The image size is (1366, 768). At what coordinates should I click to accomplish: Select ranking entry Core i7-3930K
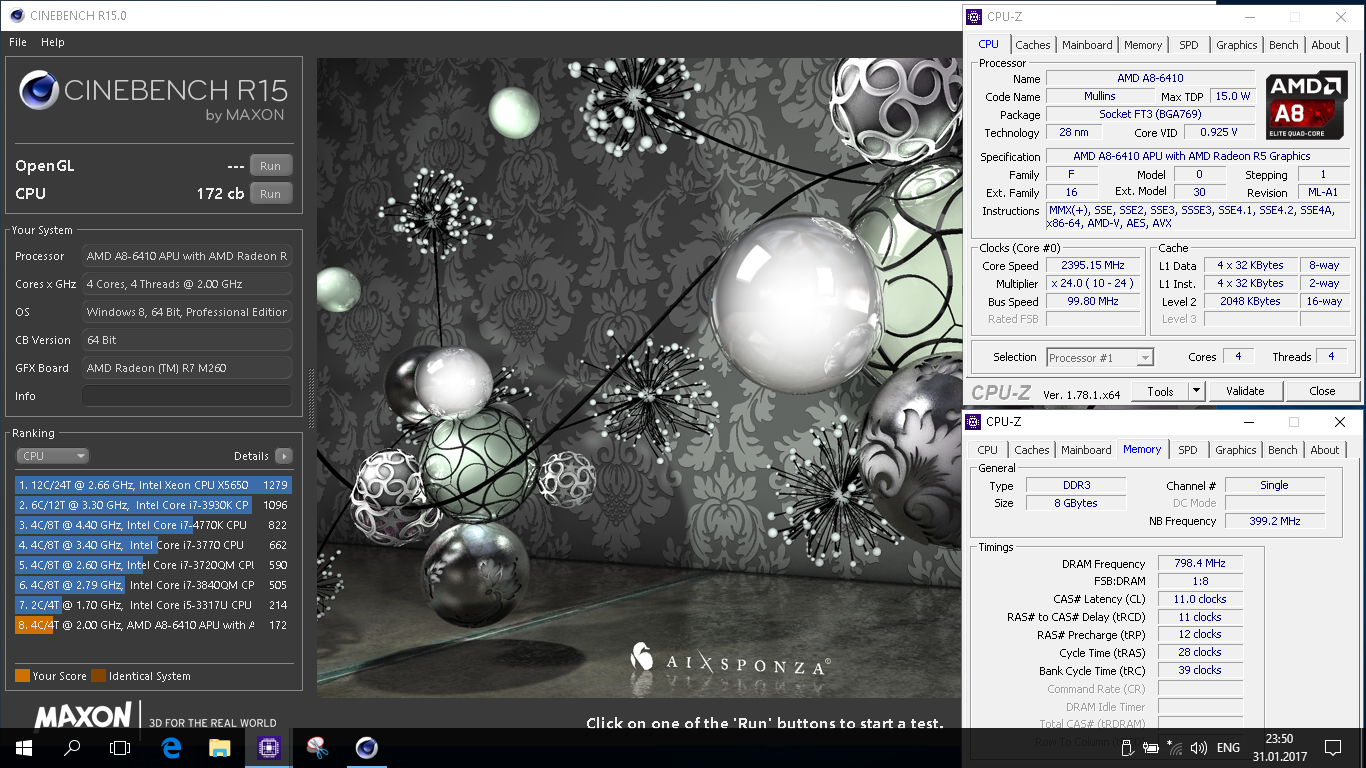click(x=154, y=505)
